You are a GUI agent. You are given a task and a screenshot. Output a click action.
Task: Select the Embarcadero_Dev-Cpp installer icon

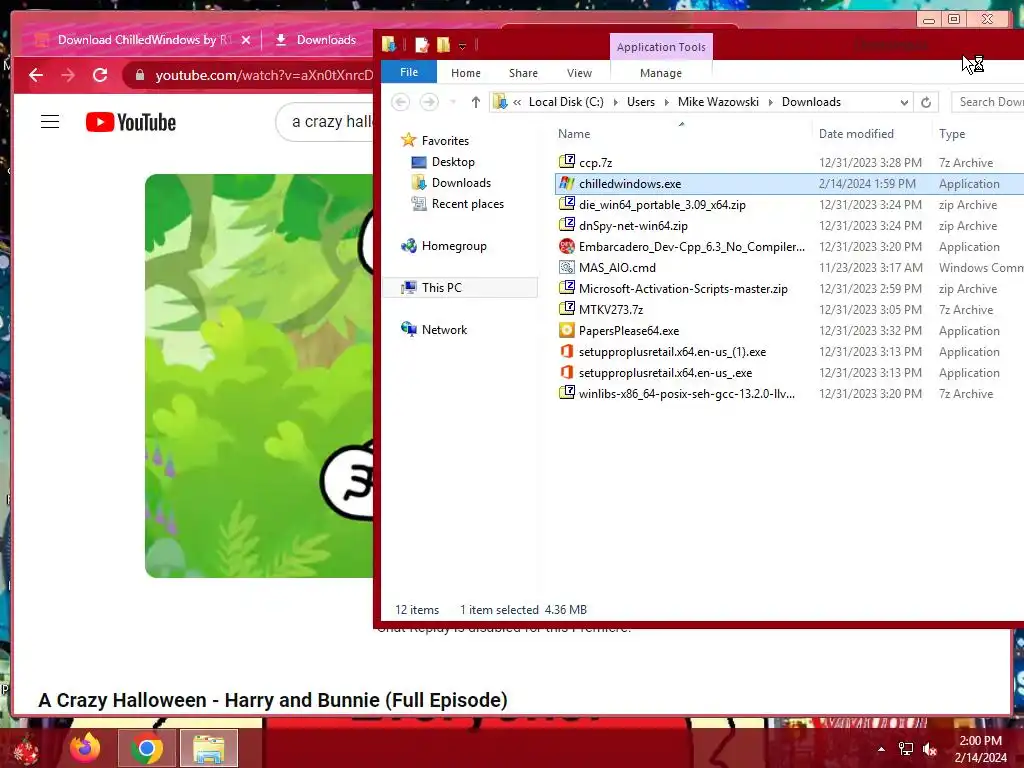(567, 246)
